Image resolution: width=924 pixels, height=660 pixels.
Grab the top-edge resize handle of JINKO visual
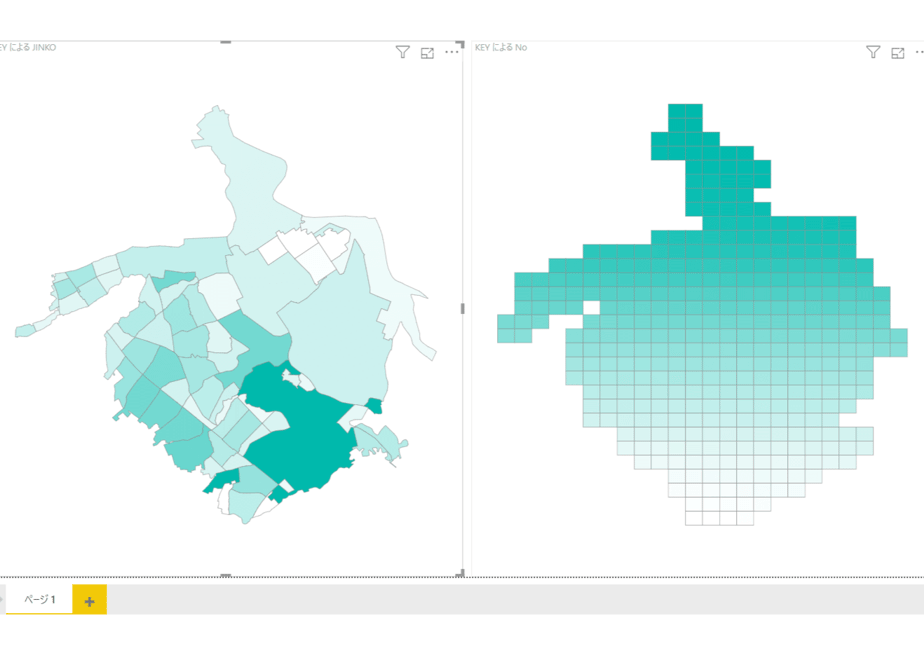tap(226, 42)
